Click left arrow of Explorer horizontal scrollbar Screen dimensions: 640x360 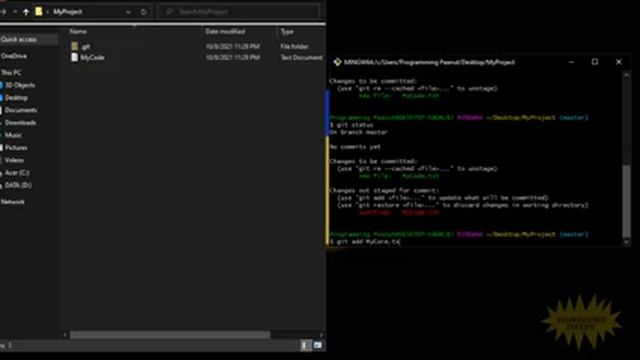point(65,335)
